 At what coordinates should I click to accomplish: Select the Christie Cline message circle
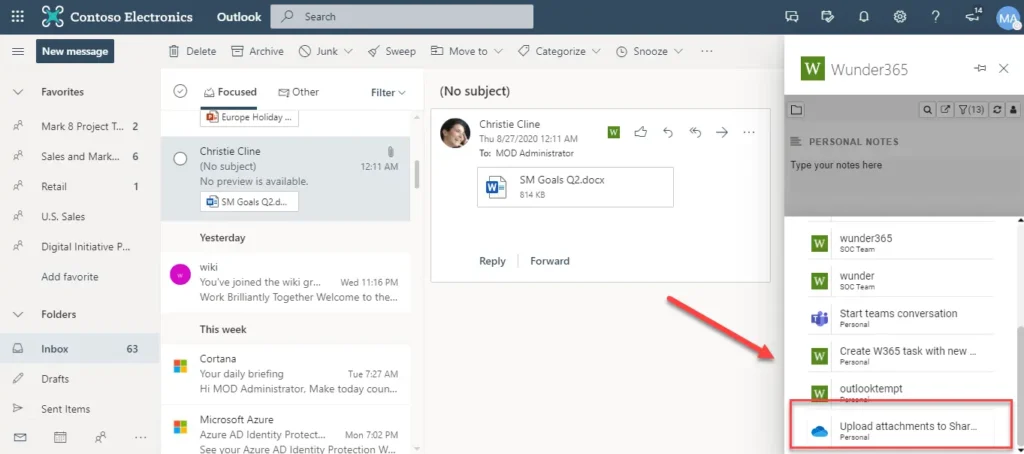click(x=180, y=158)
